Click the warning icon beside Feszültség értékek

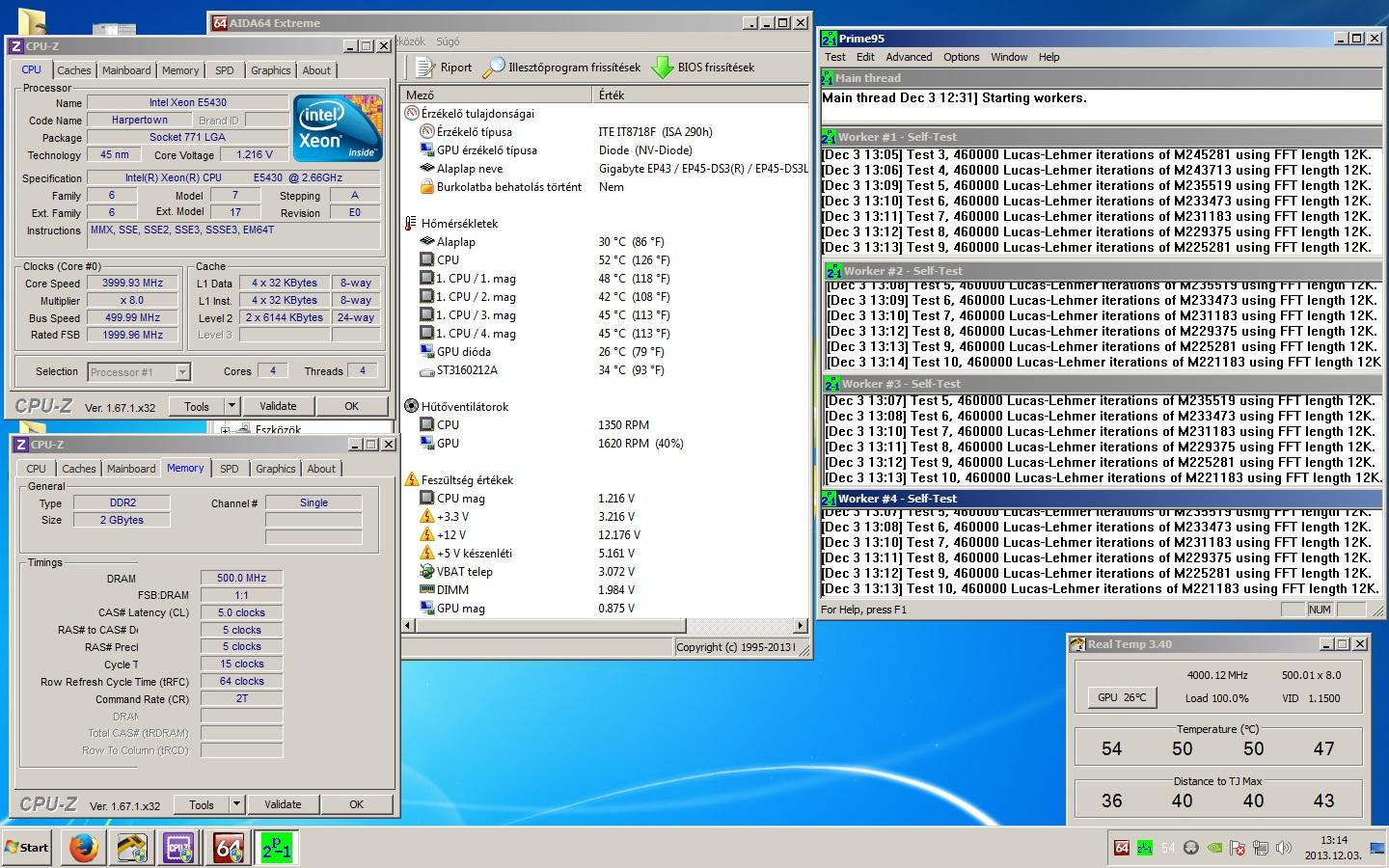tap(411, 479)
